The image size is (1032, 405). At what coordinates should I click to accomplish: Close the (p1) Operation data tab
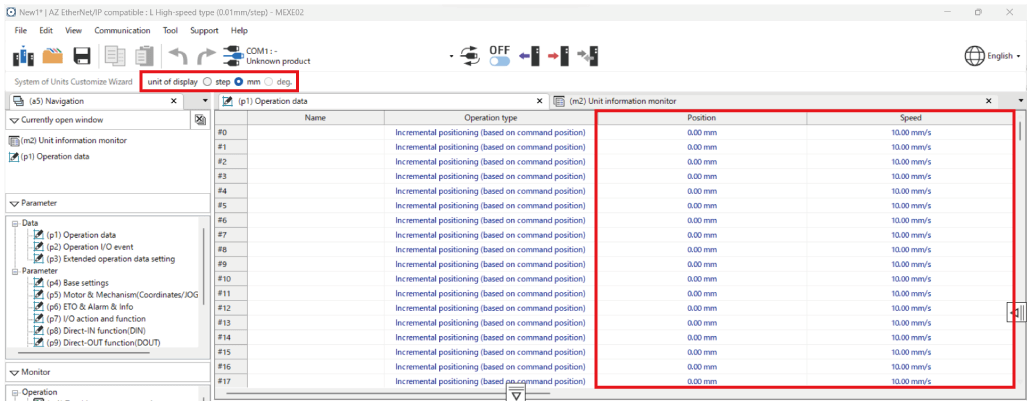tap(540, 101)
